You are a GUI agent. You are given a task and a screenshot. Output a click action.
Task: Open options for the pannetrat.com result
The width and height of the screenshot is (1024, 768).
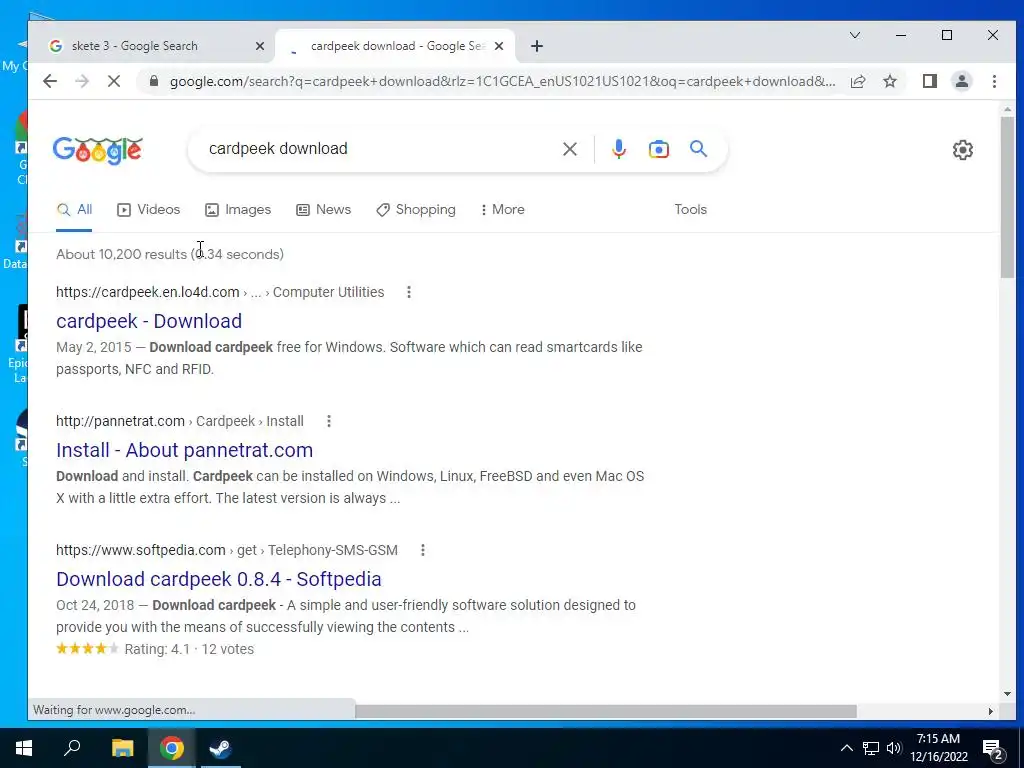328,421
